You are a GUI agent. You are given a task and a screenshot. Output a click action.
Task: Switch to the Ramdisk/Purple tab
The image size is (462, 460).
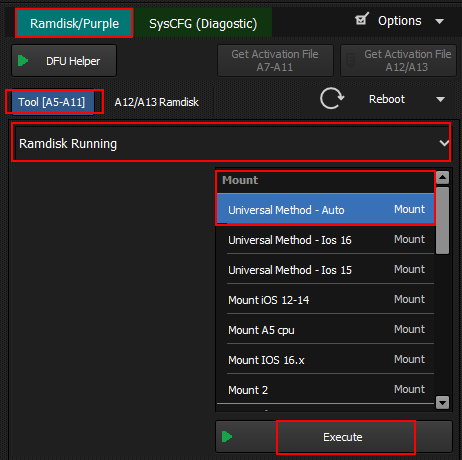pos(74,23)
